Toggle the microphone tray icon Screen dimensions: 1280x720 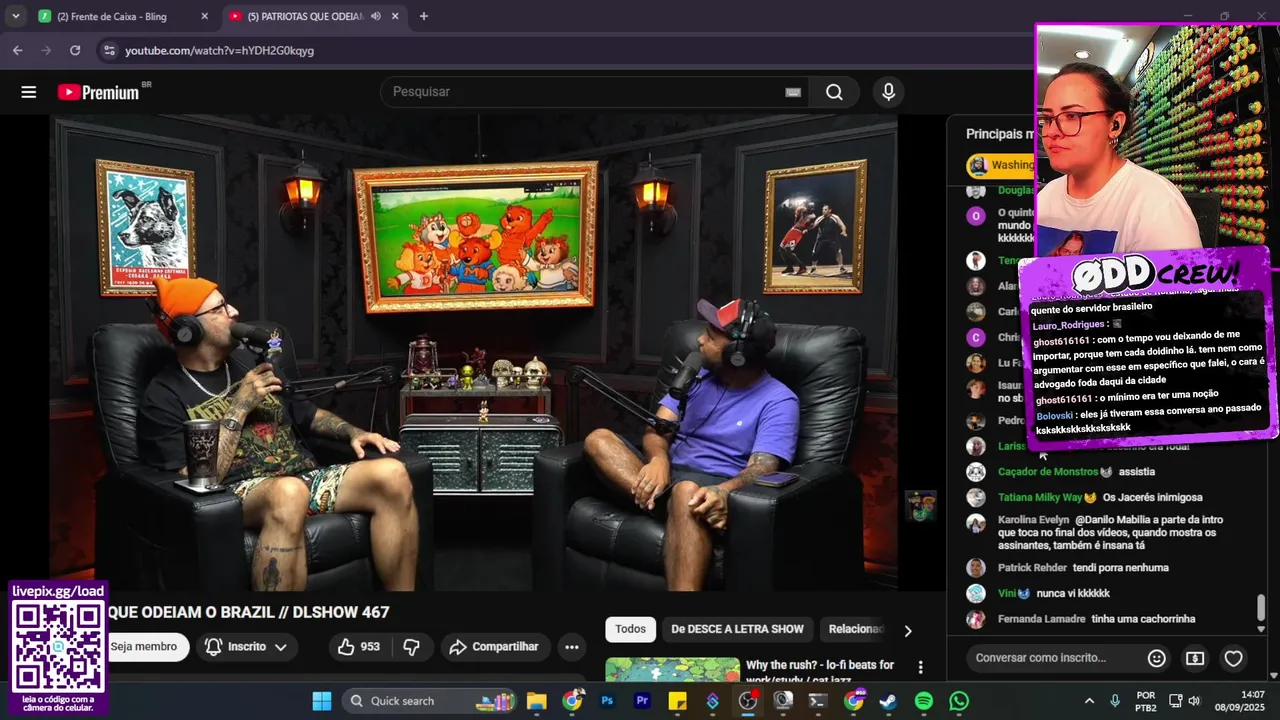1115,701
